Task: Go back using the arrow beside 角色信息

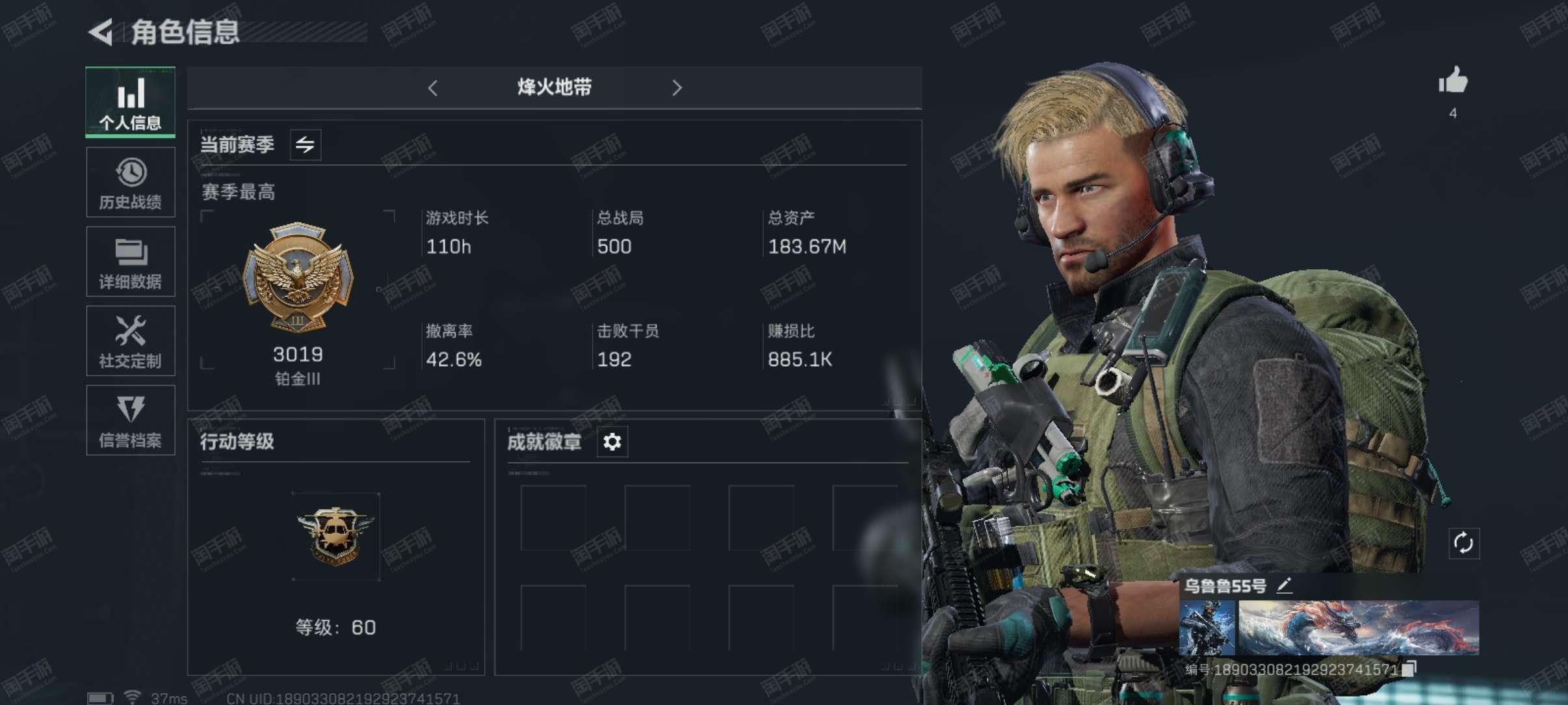Action: coord(101,32)
